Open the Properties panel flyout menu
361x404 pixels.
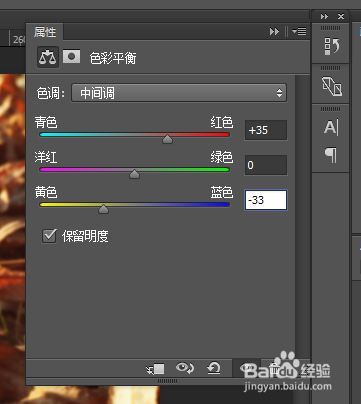click(299, 31)
